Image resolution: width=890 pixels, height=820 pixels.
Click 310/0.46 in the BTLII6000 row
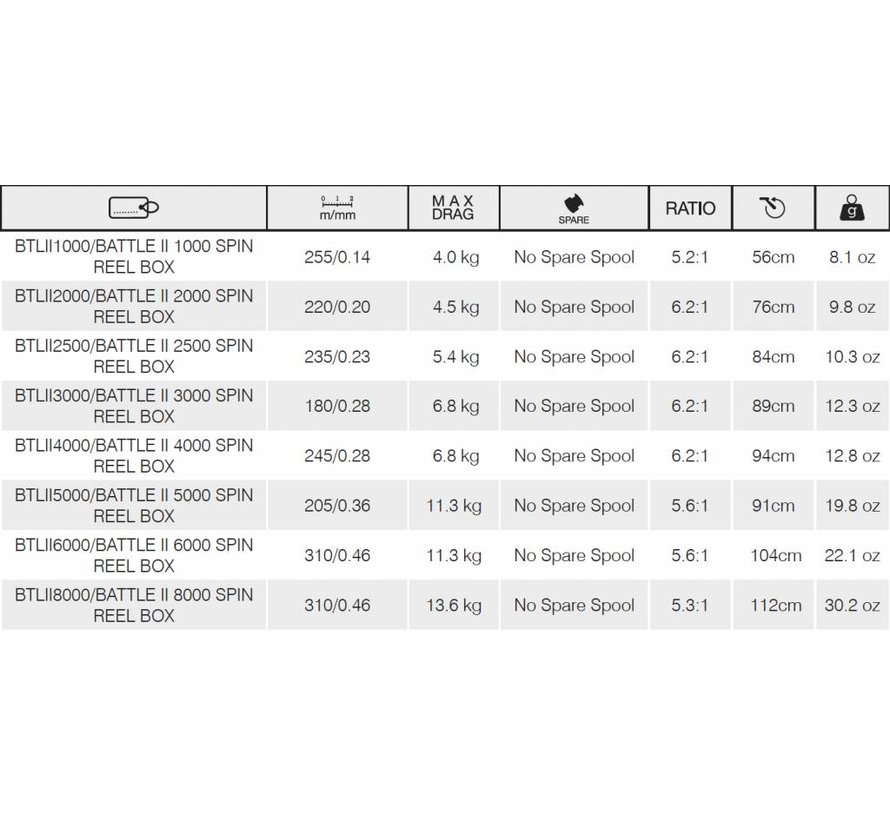click(337, 556)
